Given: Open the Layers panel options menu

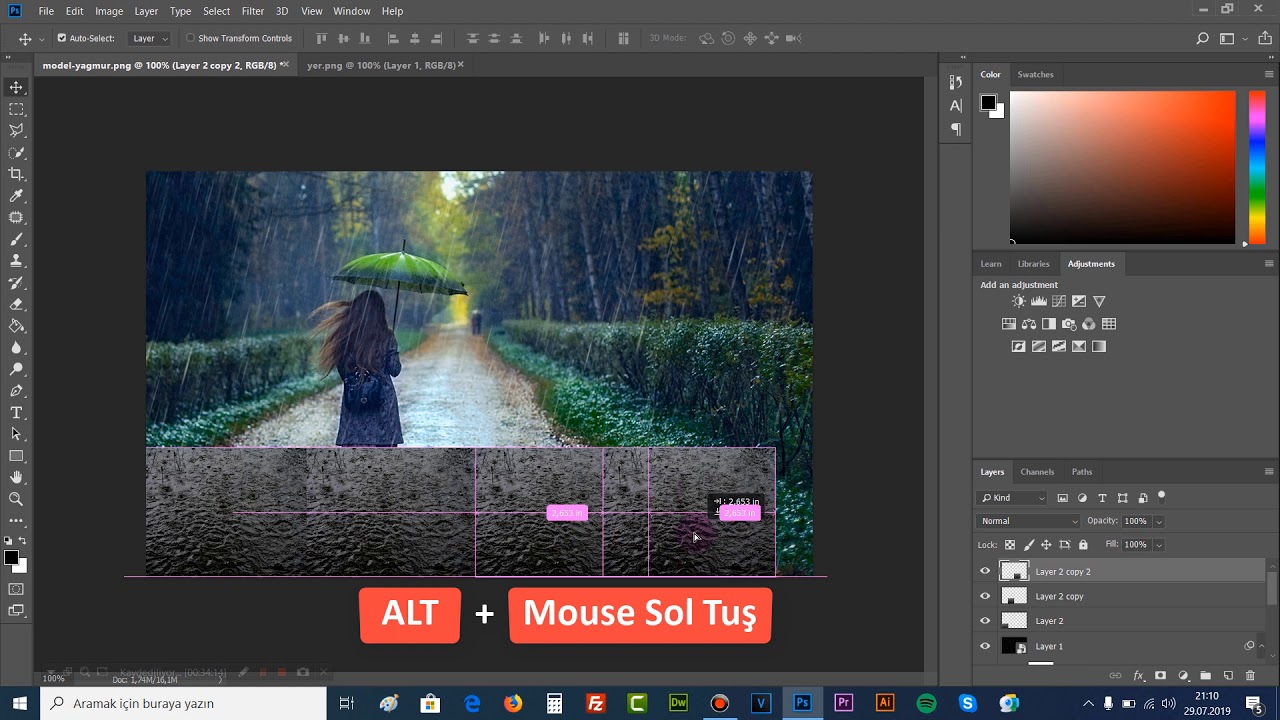Looking at the screenshot, I should [1269, 472].
